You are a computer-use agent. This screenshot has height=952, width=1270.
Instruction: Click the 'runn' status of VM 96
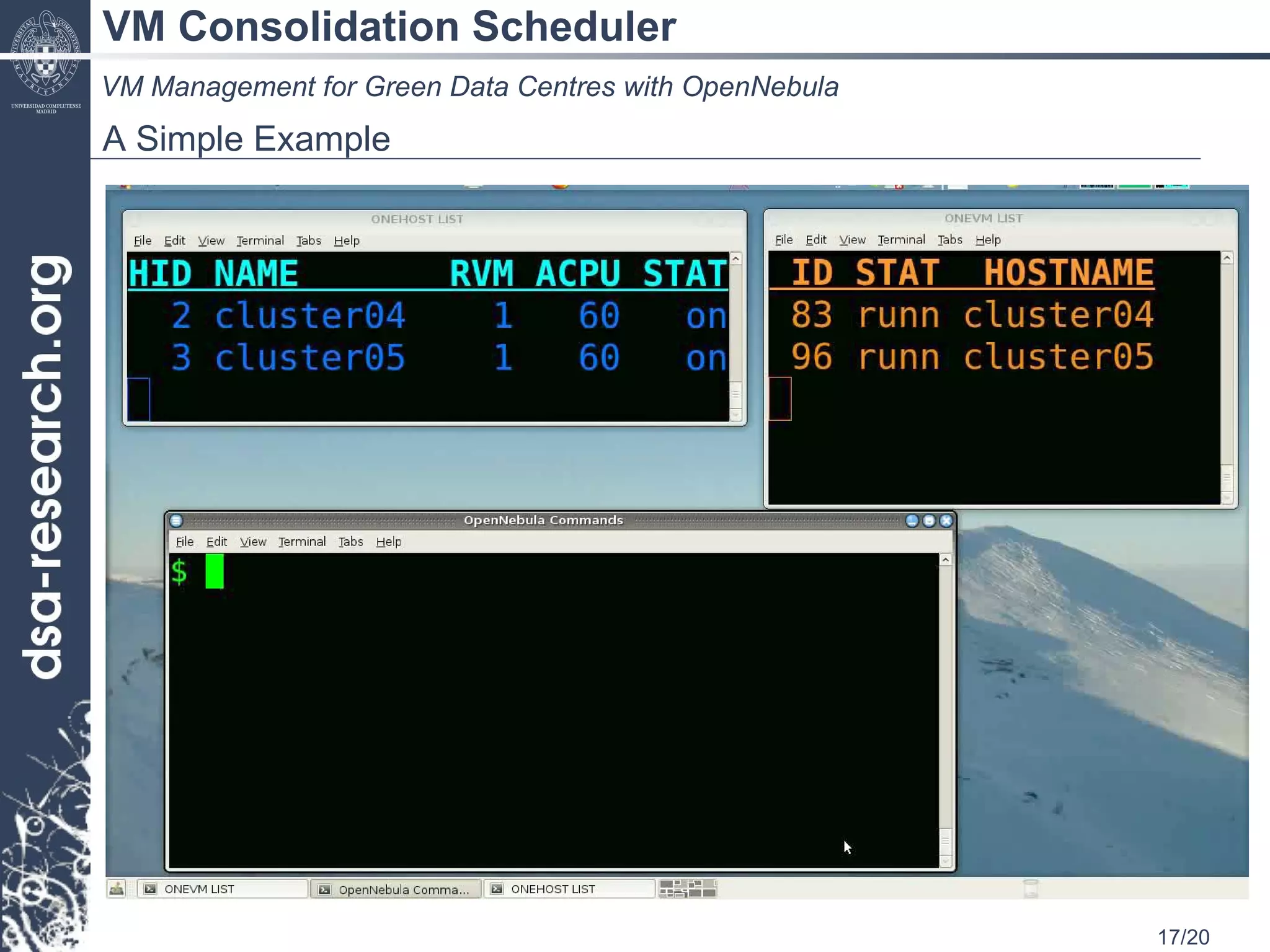point(899,358)
